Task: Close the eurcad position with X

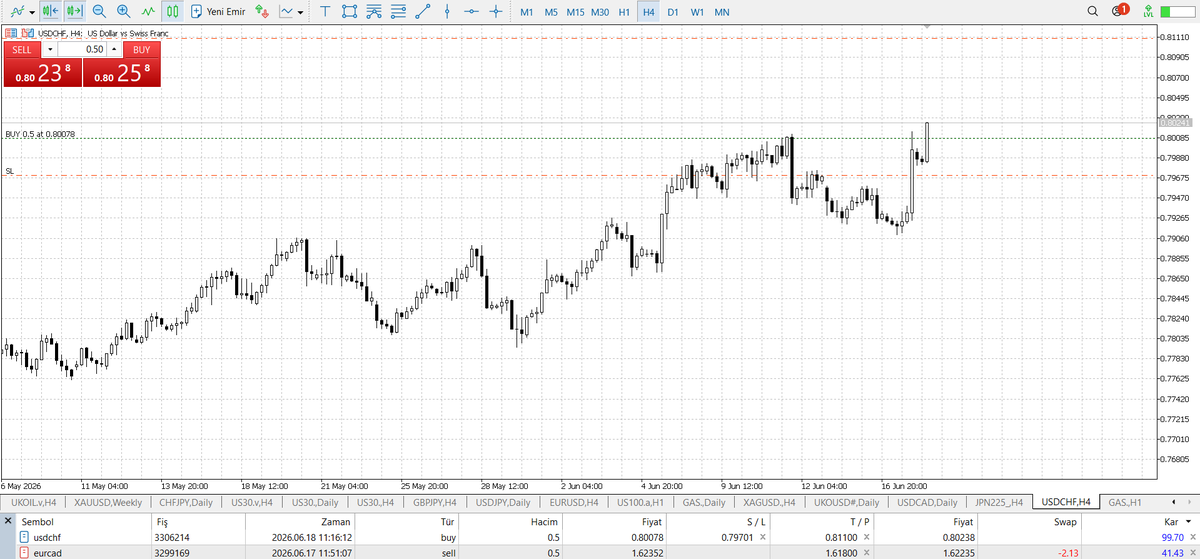Action: (1193, 551)
